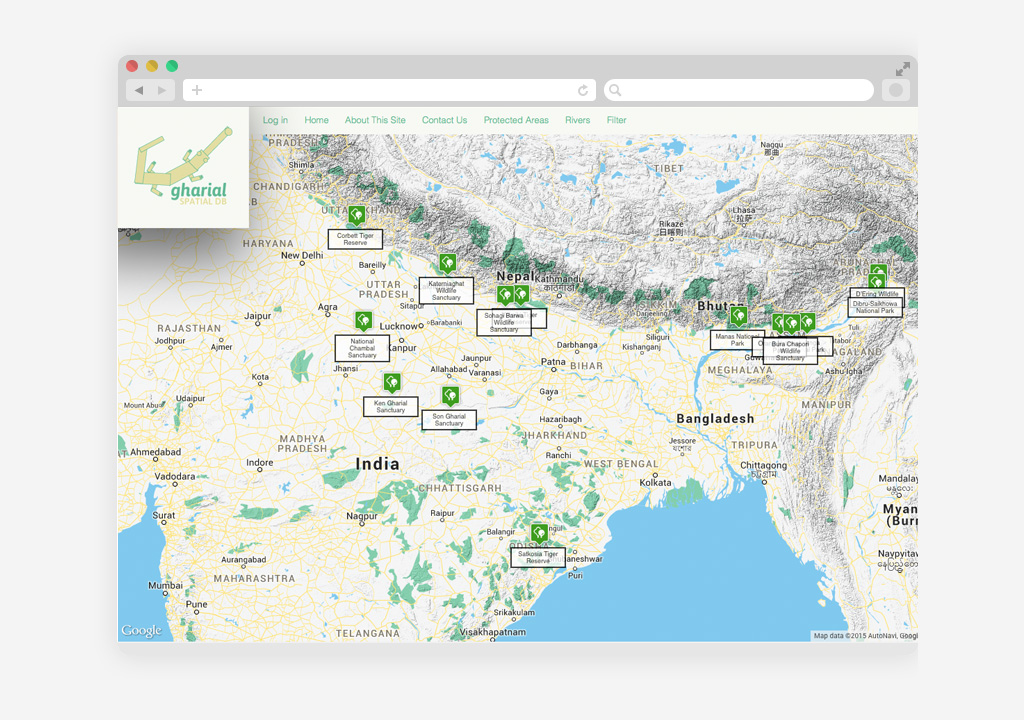Click the plus icon in address bar
This screenshot has width=1024, height=720.
point(197,90)
